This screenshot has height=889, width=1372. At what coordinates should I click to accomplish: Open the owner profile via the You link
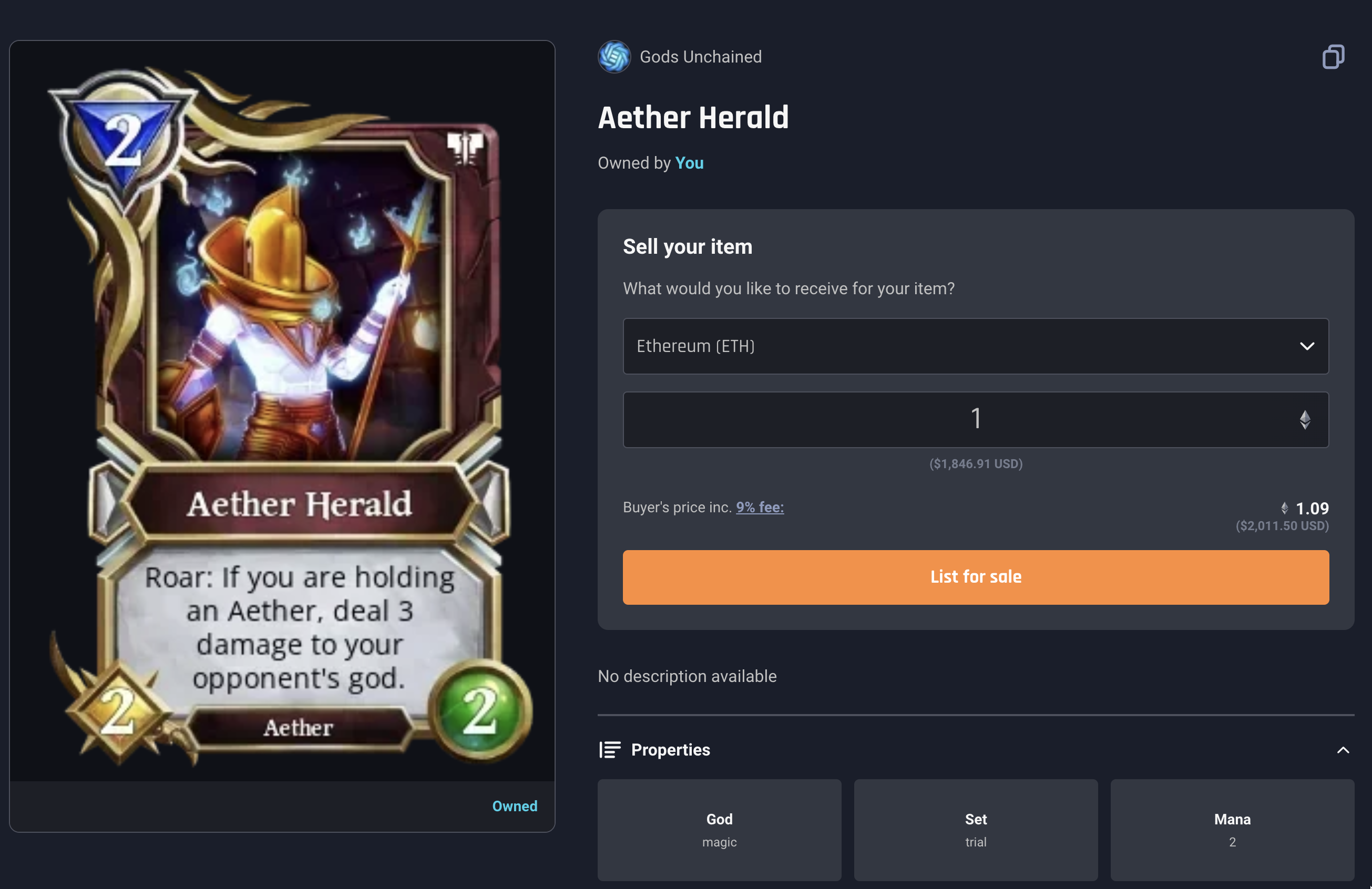pyautogui.click(x=690, y=163)
